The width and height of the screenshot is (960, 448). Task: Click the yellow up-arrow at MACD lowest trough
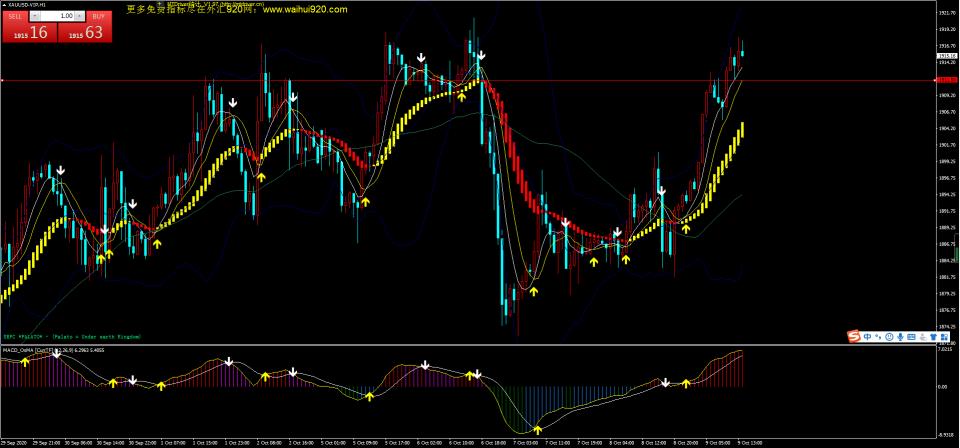[538, 430]
